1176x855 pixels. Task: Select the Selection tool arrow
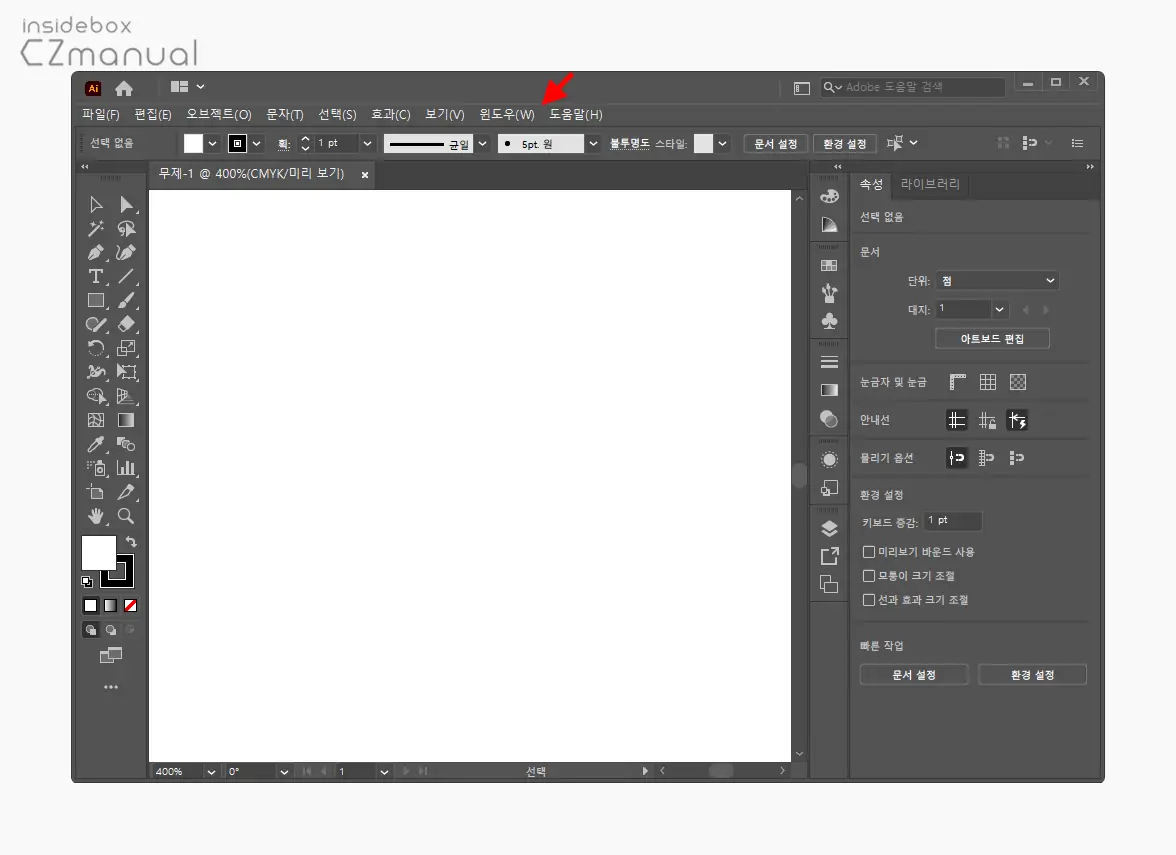(x=96, y=205)
